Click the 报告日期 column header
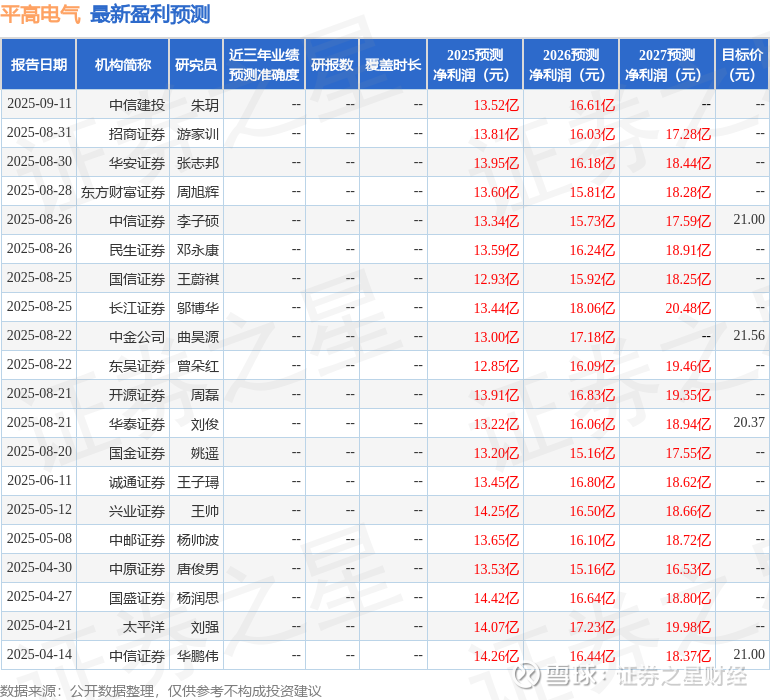Screen dimensions: 770x700 point(39,64)
